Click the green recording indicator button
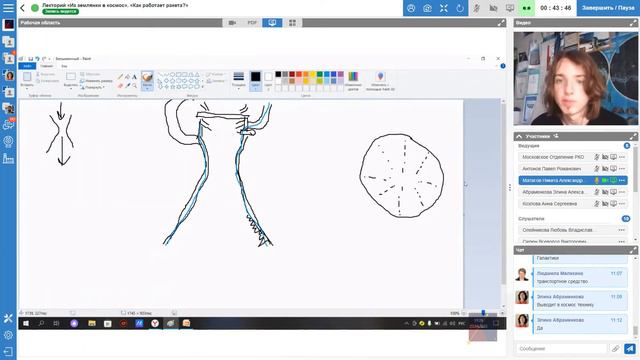This screenshot has height=360, width=640. click(x=527, y=8)
